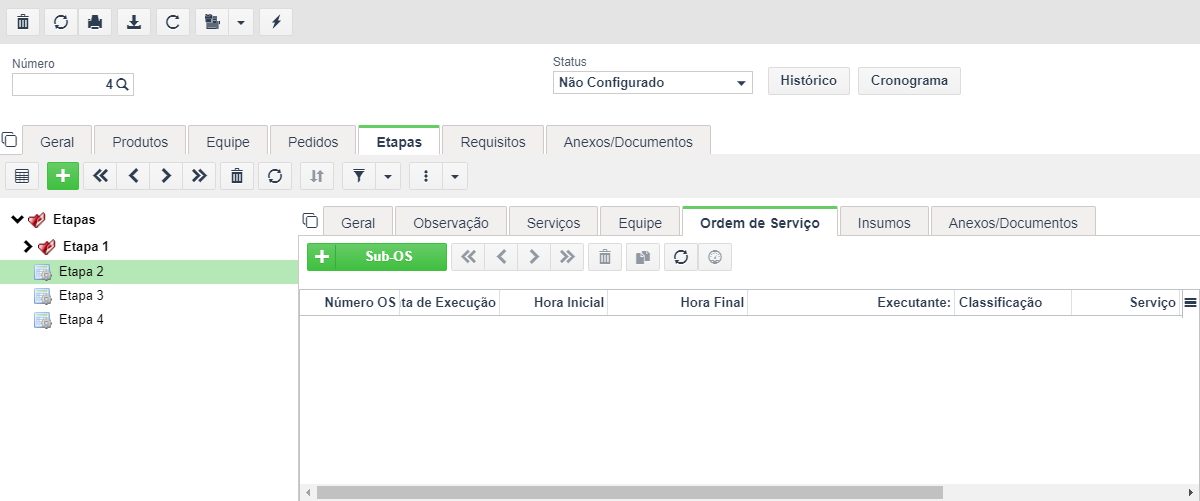This screenshot has height=501, width=1200.
Task: Switch to the main Geral tab
Action: pos(57,141)
